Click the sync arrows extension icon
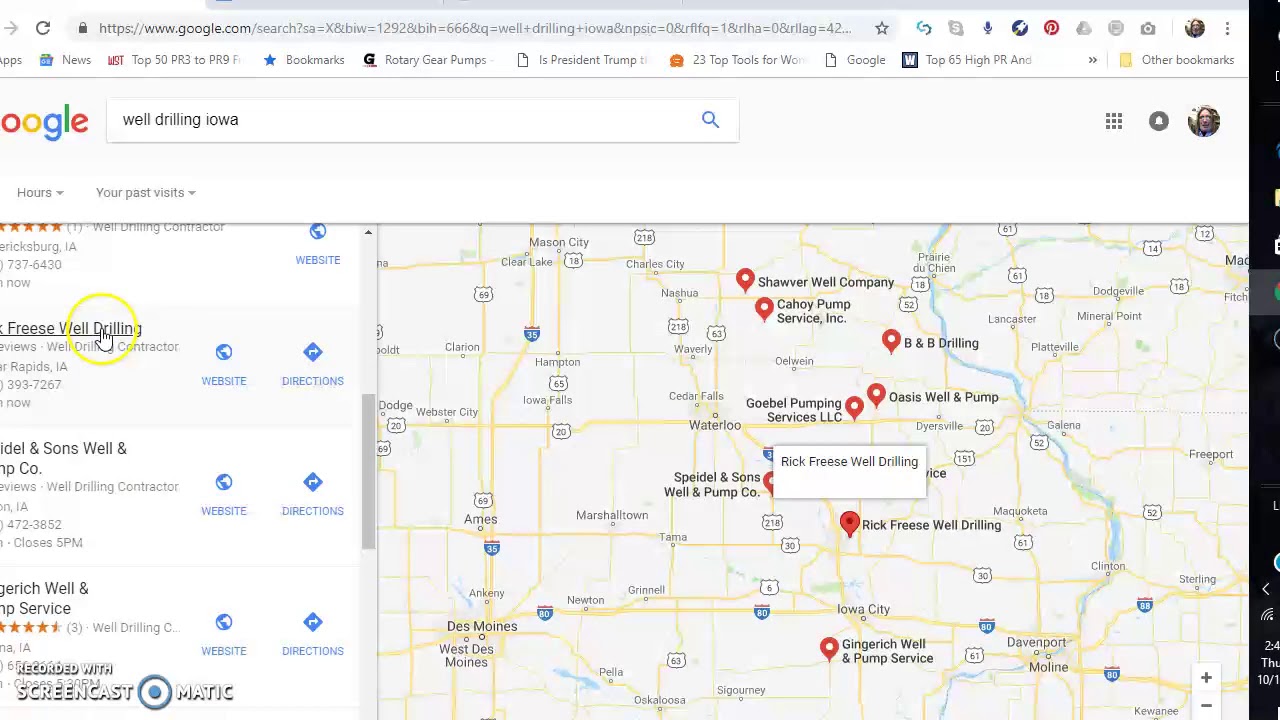This screenshot has height=720, width=1280. pos(924,28)
